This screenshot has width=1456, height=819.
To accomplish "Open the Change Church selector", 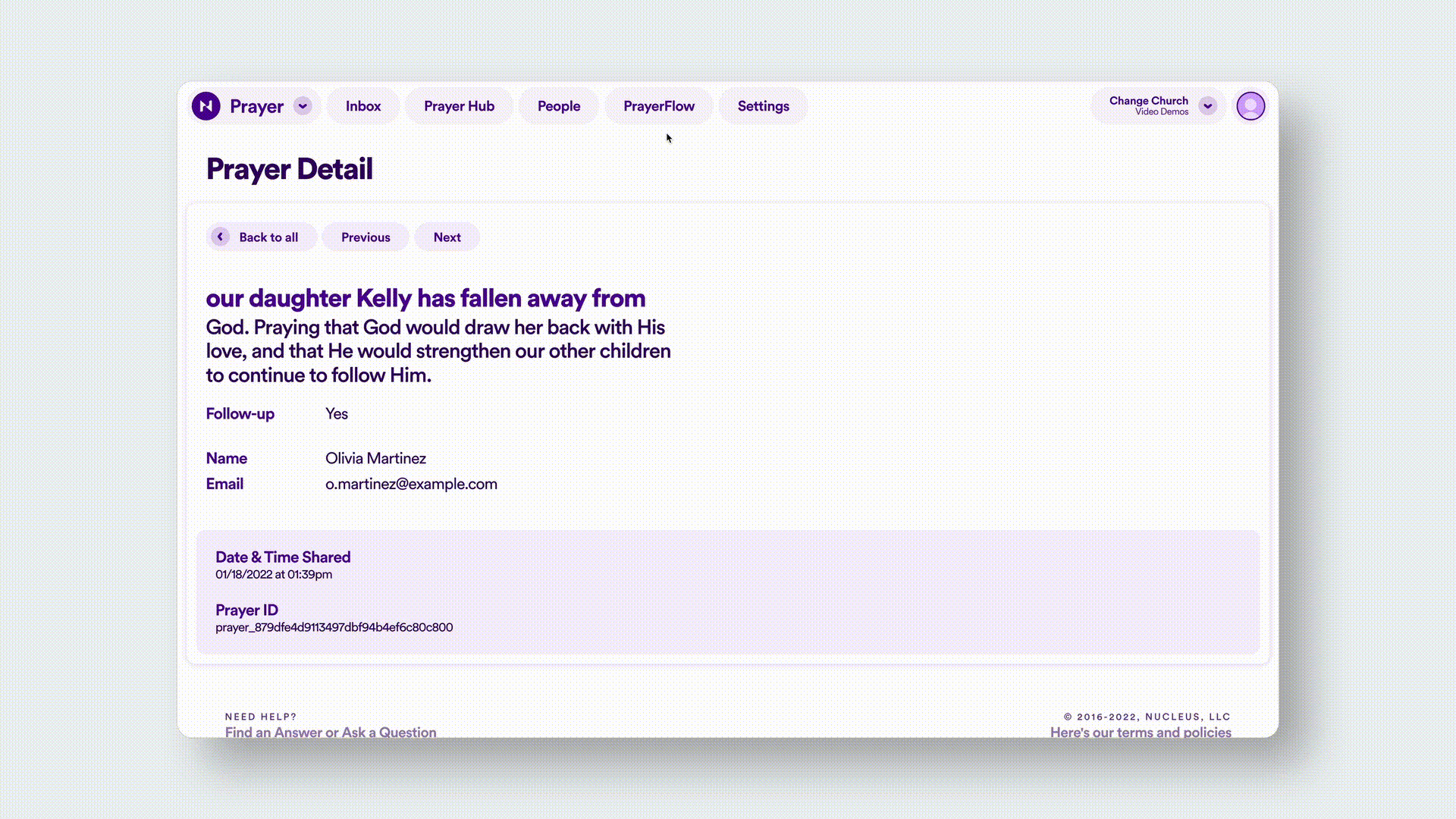I will click(x=1148, y=105).
